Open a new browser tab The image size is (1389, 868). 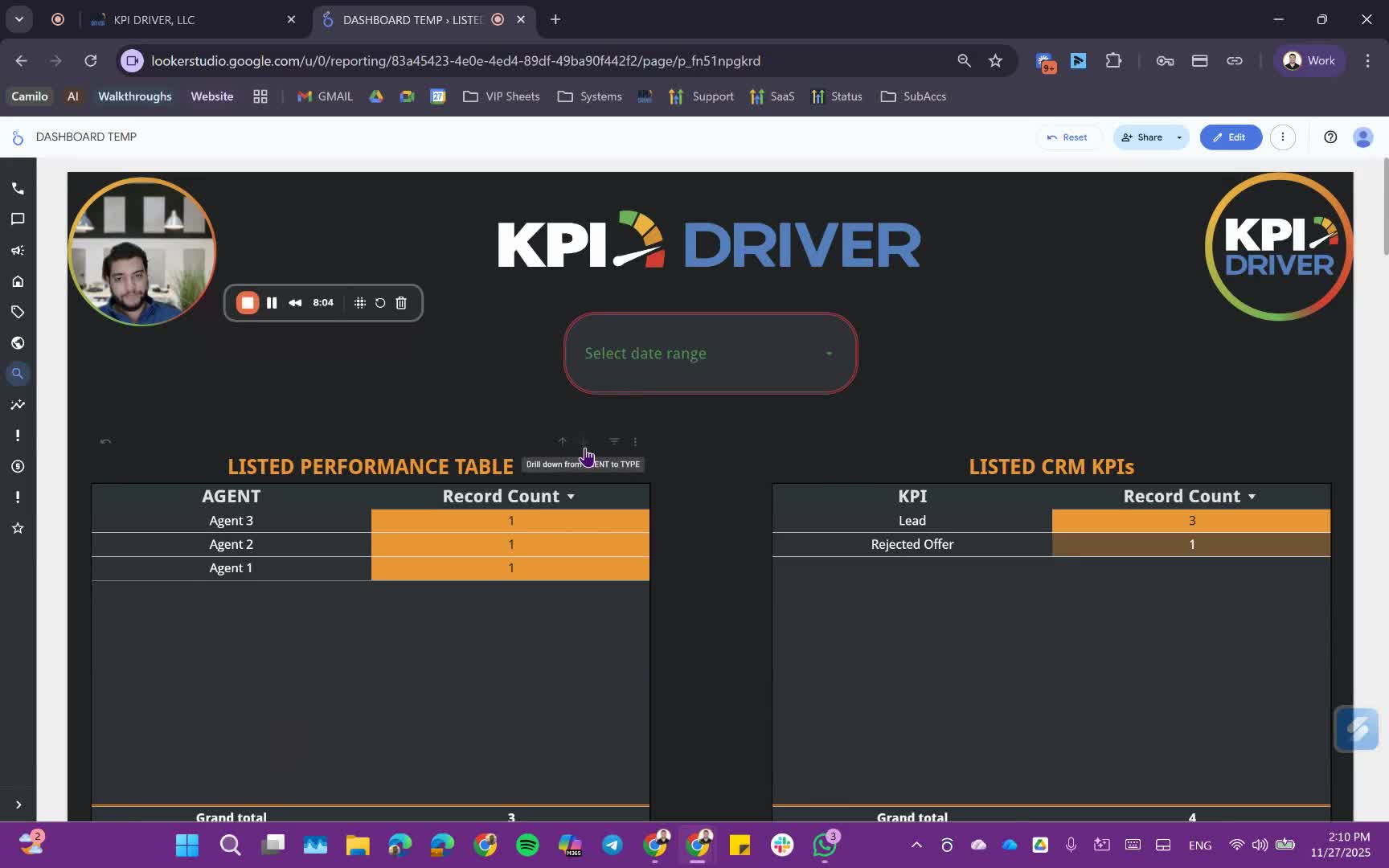555,19
